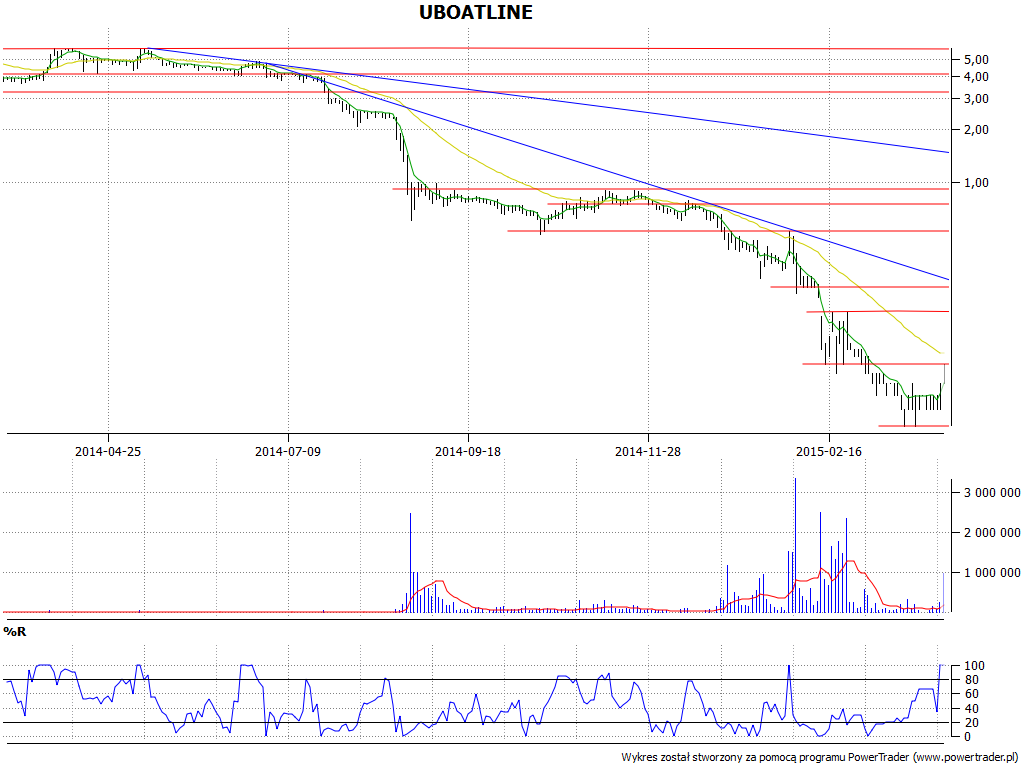
Task: Click the 5,00 price axis label
Action: click(975, 60)
